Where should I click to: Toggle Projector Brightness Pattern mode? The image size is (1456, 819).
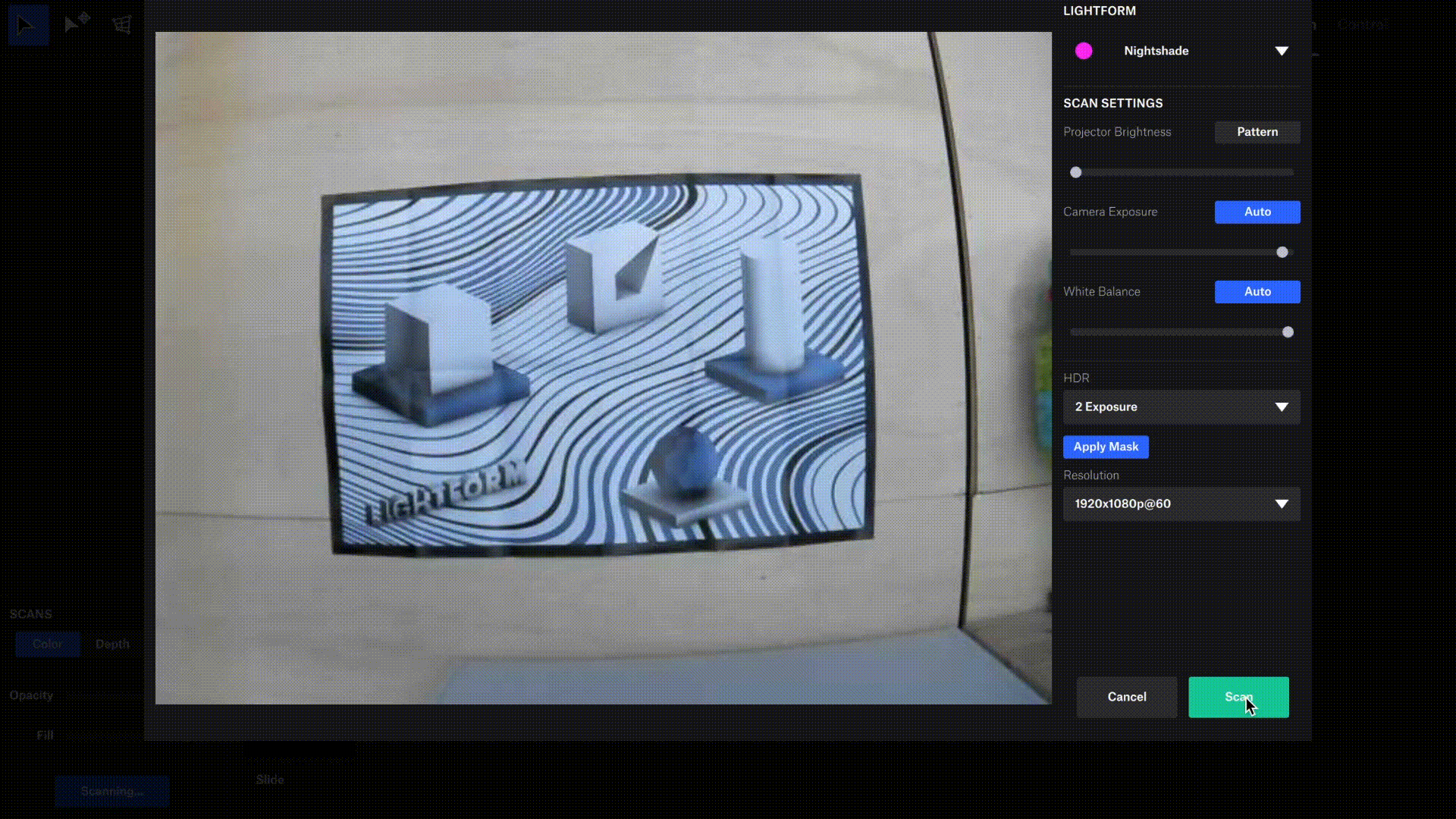(1257, 132)
